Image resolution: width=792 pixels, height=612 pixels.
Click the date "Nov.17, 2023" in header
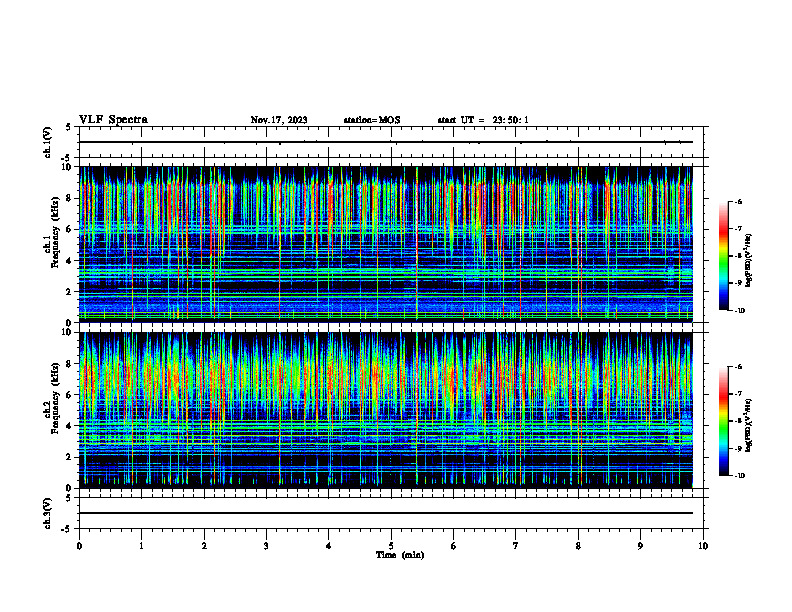pyautogui.click(x=279, y=120)
